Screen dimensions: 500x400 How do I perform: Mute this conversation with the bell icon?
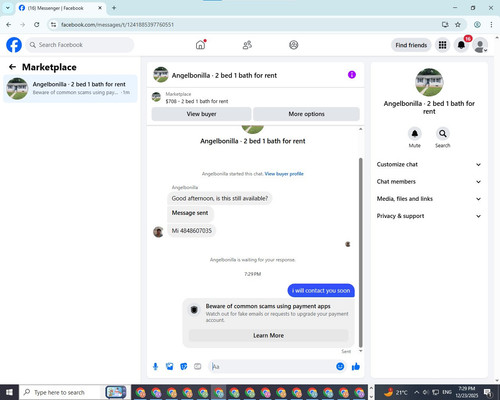(x=415, y=134)
